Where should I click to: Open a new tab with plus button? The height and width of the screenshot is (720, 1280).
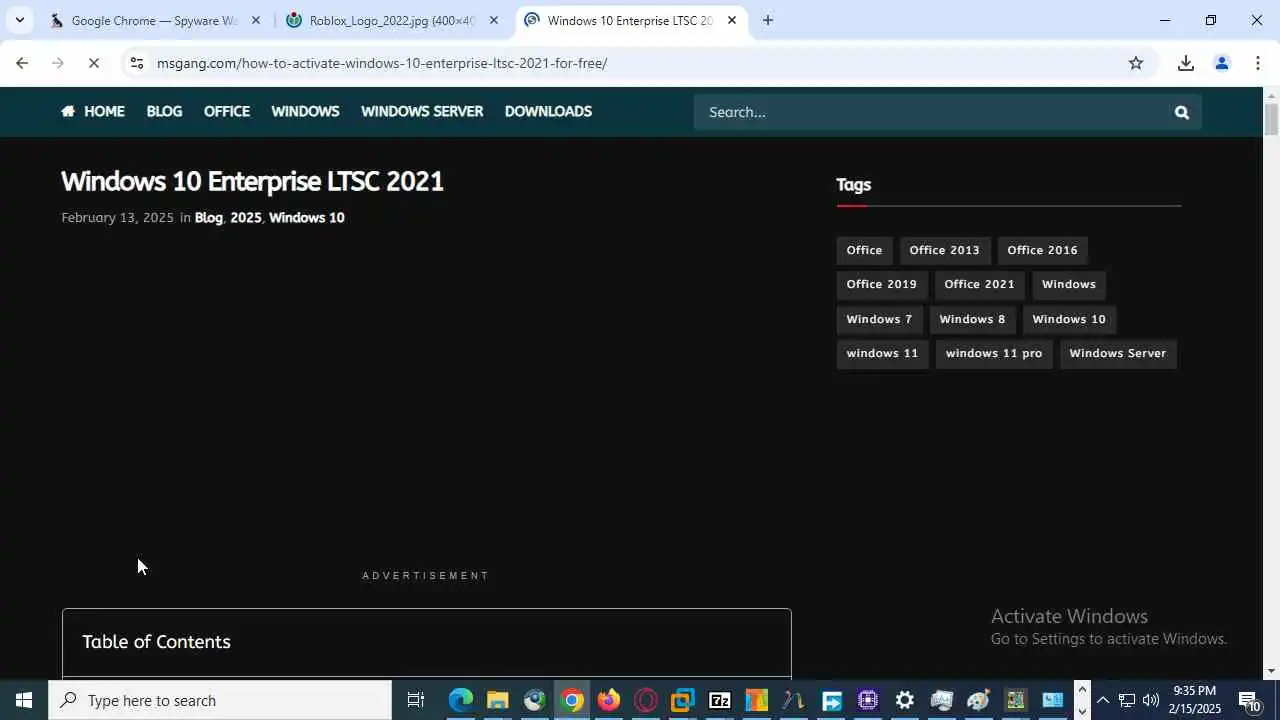tap(767, 20)
